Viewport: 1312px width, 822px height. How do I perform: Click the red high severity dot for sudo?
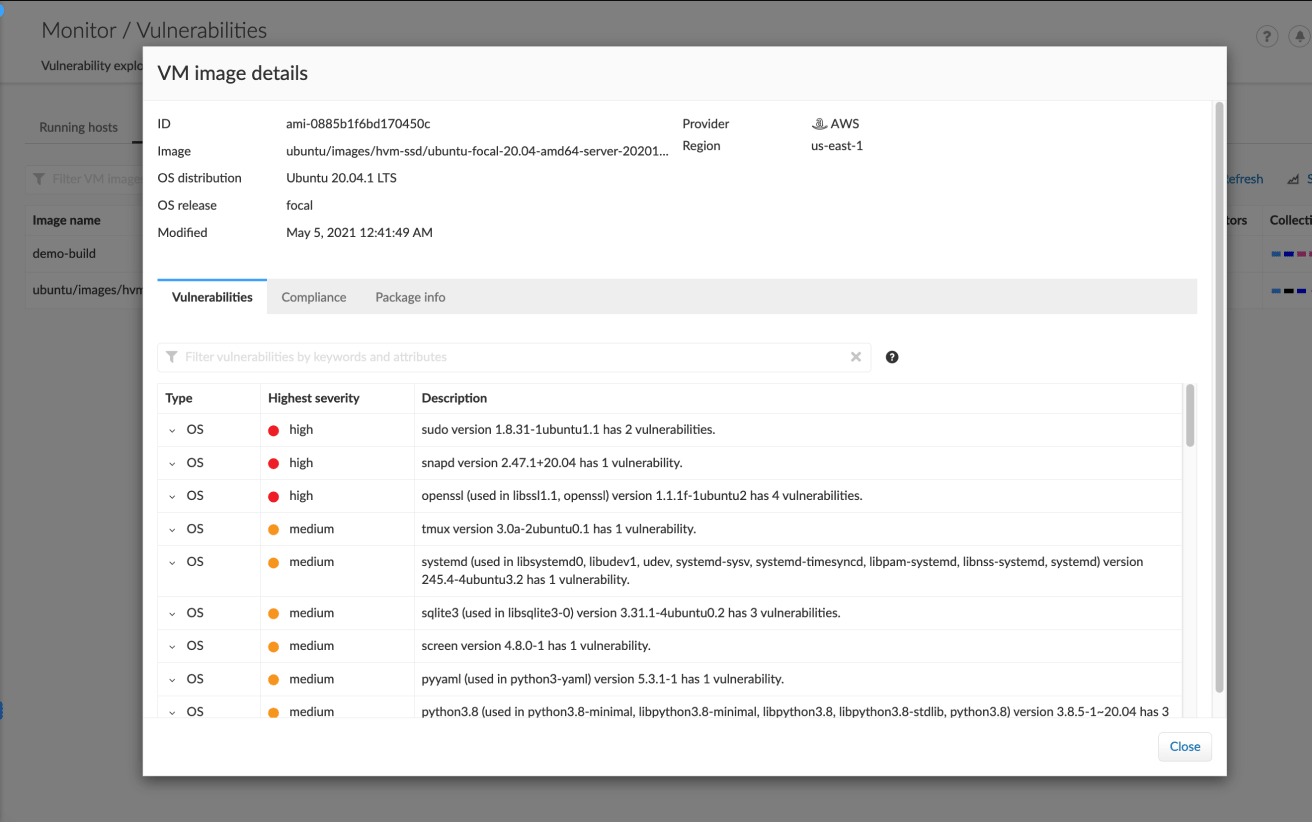(x=272, y=429)
